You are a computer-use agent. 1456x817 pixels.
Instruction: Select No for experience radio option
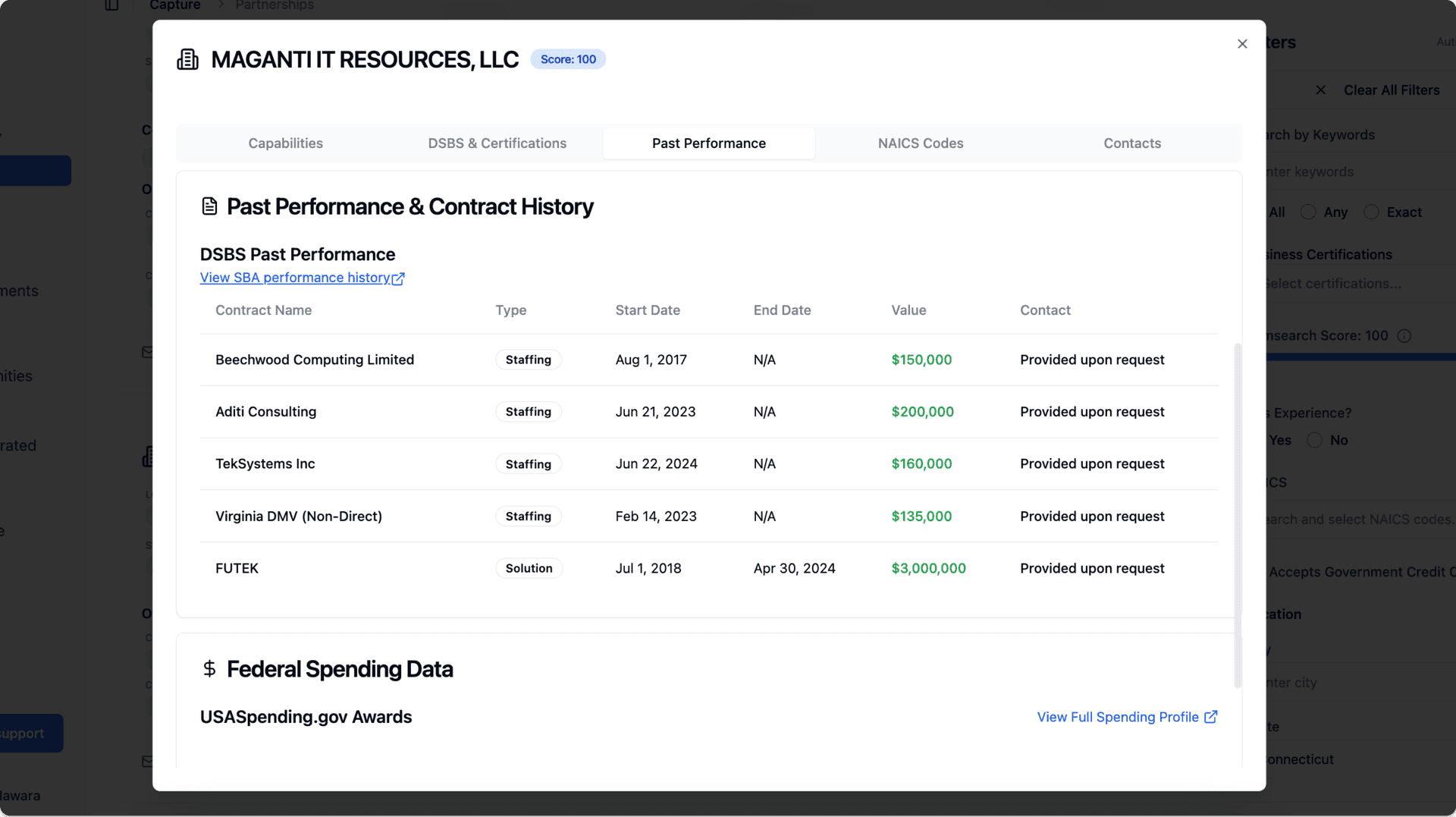click(x=1315, y=440)
